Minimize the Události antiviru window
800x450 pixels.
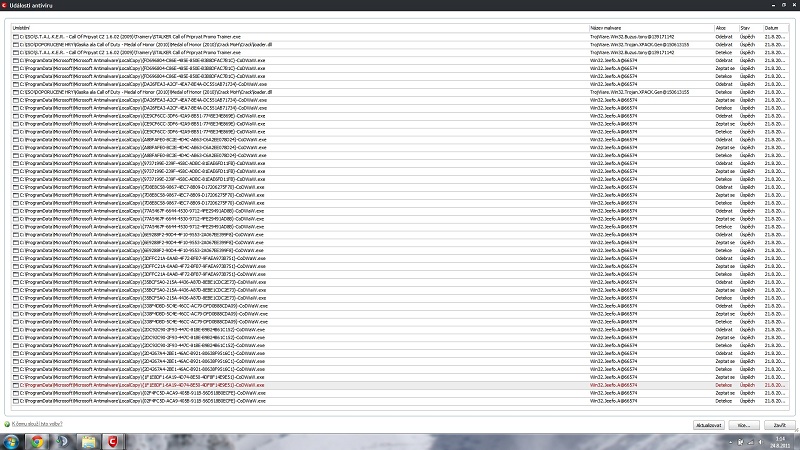tap(773, 5)
